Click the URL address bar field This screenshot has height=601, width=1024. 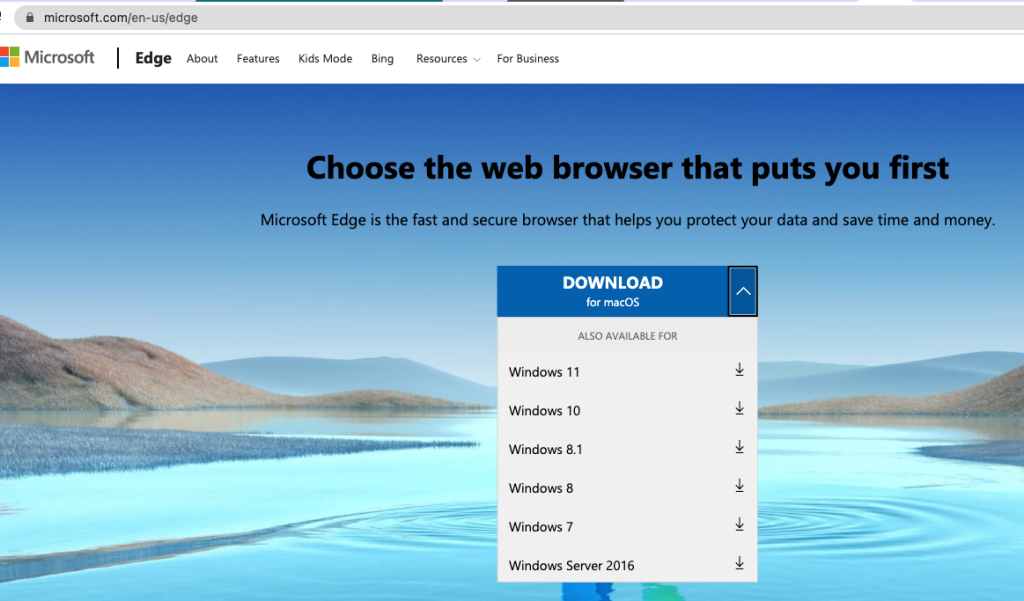point(500,17)
